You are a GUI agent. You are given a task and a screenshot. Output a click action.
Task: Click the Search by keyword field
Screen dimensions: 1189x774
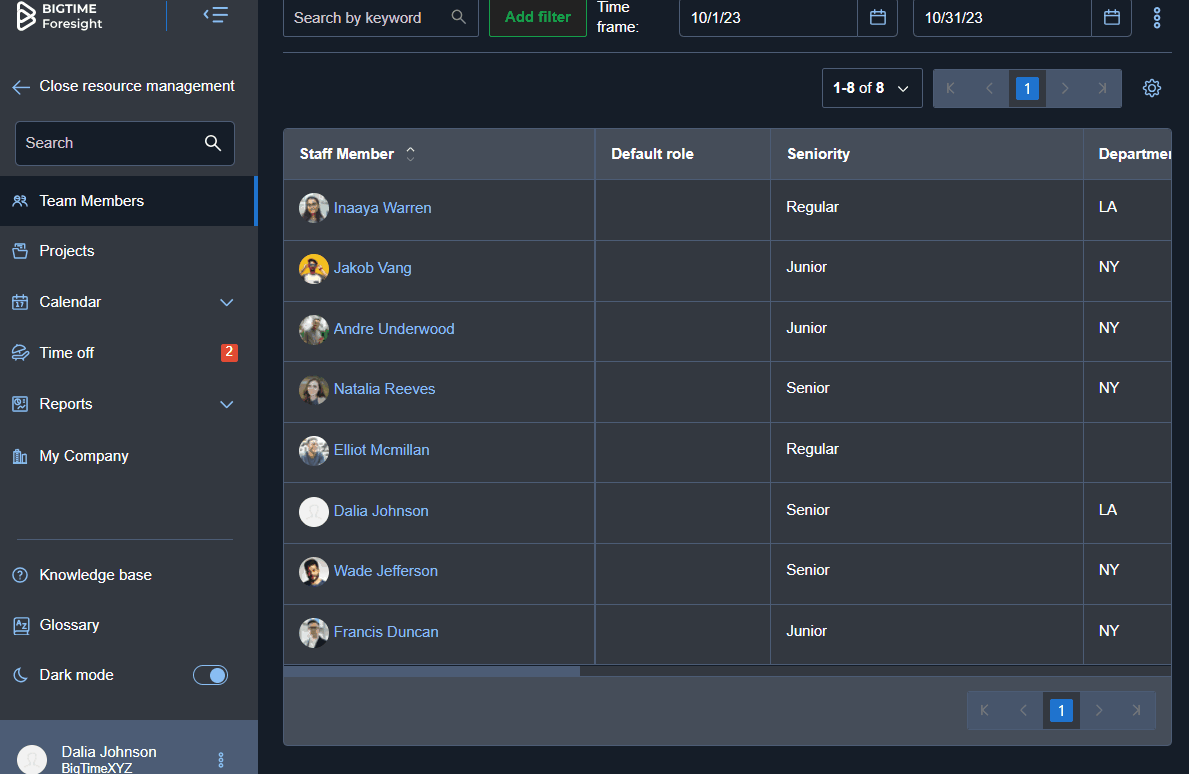(x=365, y=18)
